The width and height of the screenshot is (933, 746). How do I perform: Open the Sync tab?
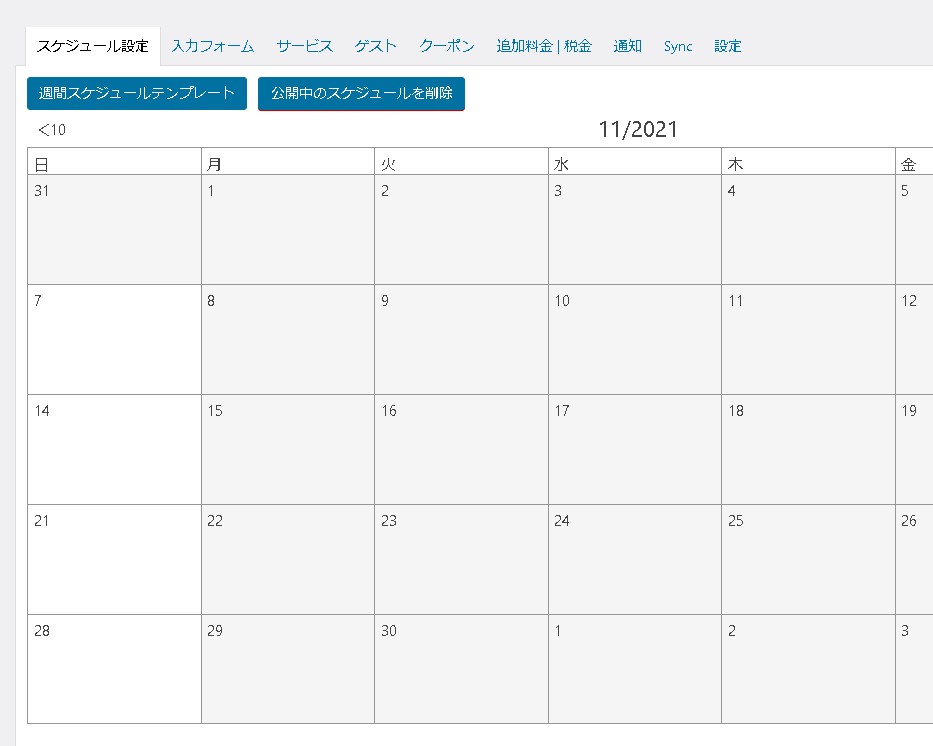[678, 46]
